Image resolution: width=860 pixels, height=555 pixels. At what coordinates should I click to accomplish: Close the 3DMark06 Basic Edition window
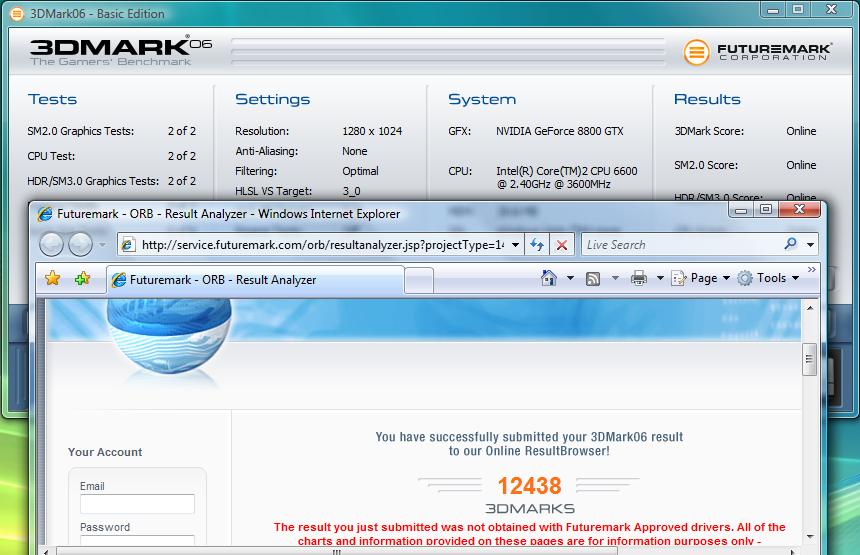click(x=831, y=9)
